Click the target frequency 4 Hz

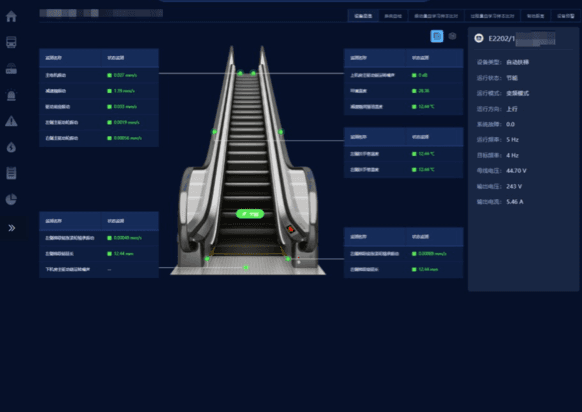click(512, 156)
